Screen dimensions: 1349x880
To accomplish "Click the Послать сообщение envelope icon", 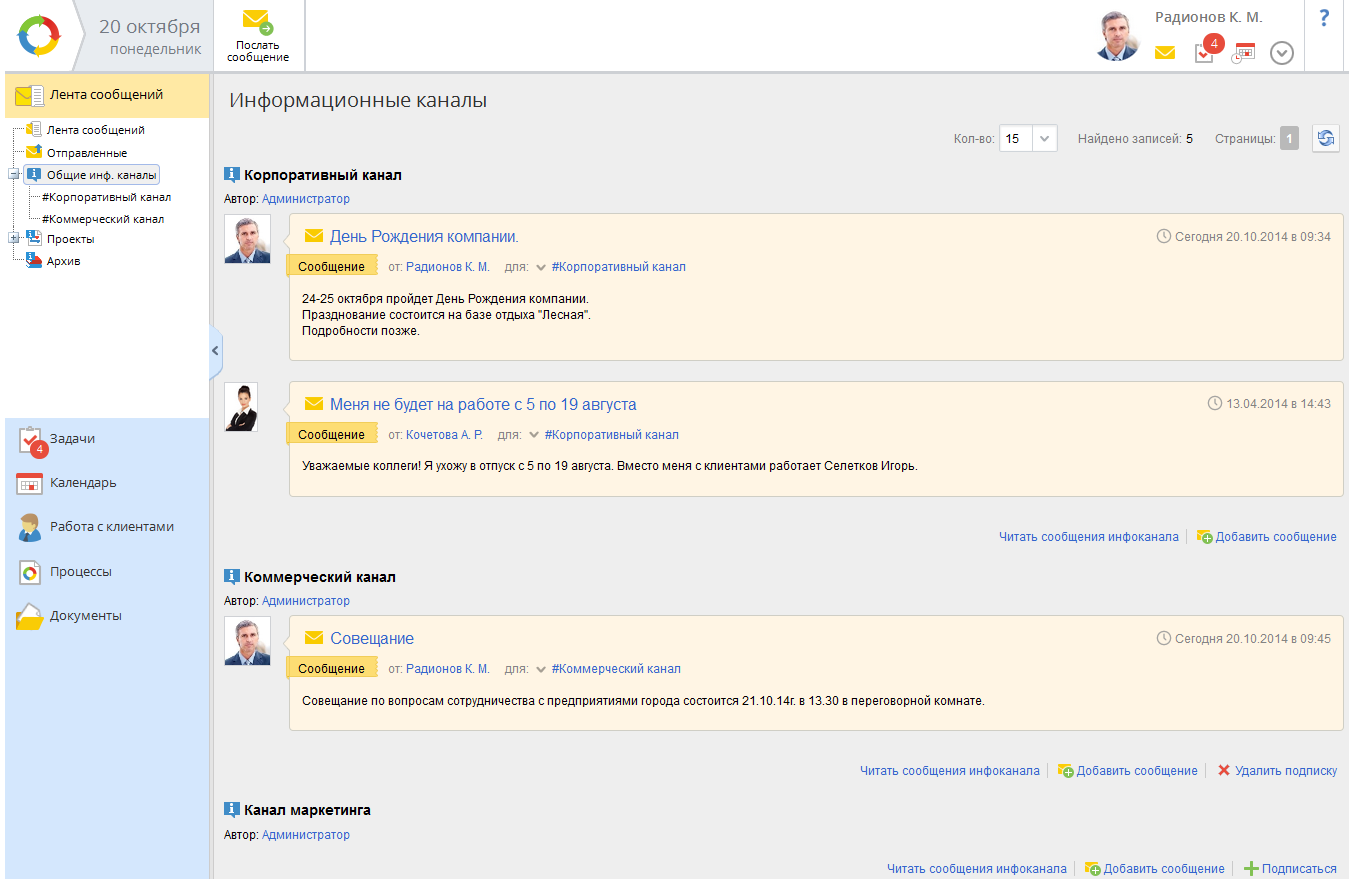I will pos(257,21).
